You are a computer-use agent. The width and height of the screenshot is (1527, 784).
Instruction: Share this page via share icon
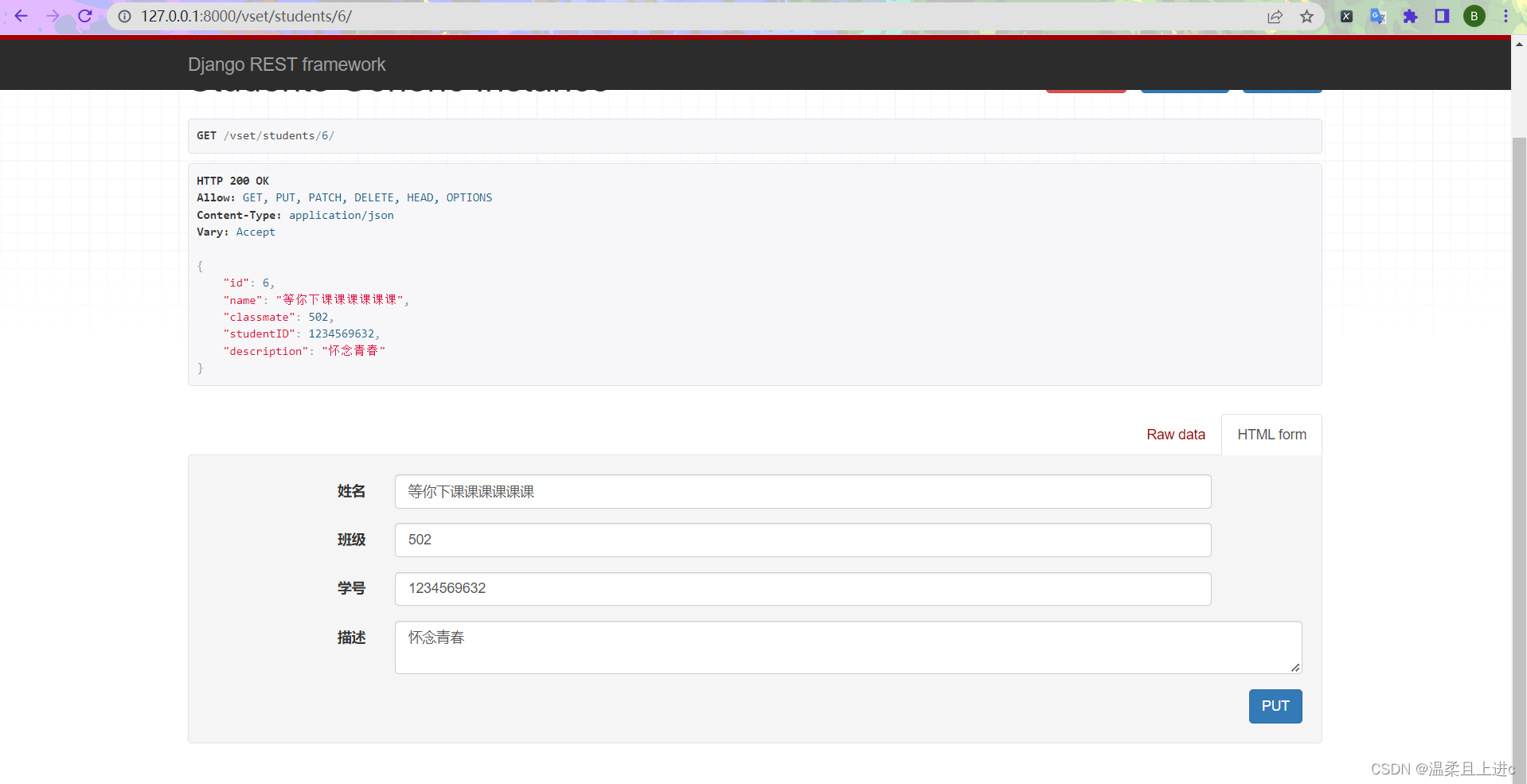click(1275, 16)
